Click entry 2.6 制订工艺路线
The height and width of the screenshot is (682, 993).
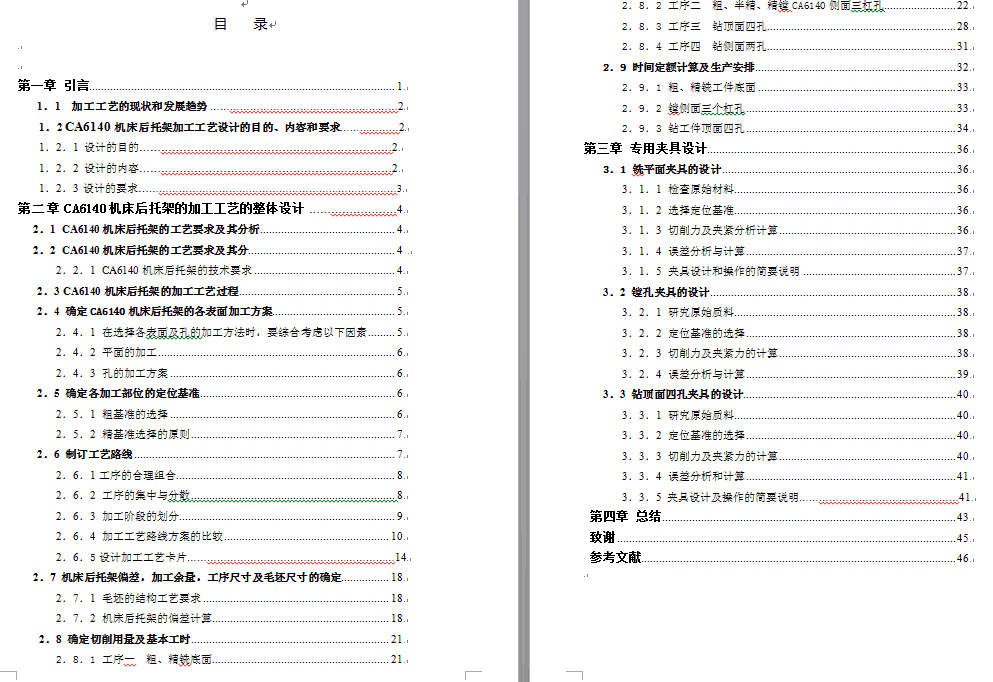point(222,455)
